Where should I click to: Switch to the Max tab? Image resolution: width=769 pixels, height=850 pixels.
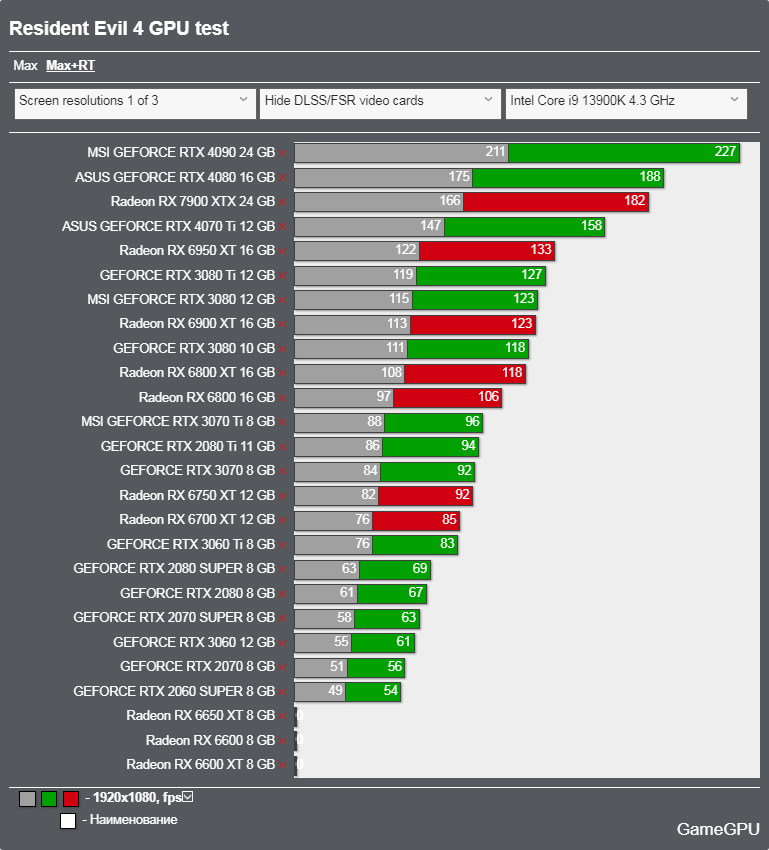click(x=25, y=66)
